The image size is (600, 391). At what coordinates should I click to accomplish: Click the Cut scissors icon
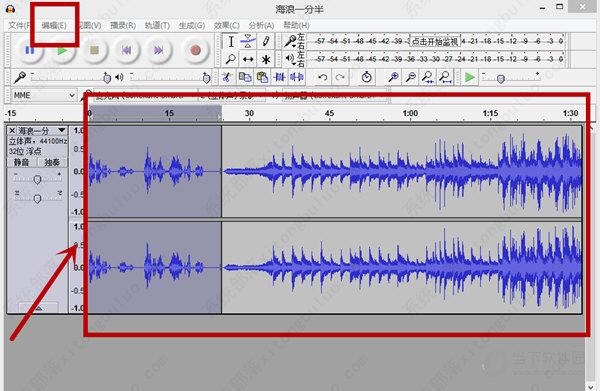pyautogui.click(x=227, y=77)
